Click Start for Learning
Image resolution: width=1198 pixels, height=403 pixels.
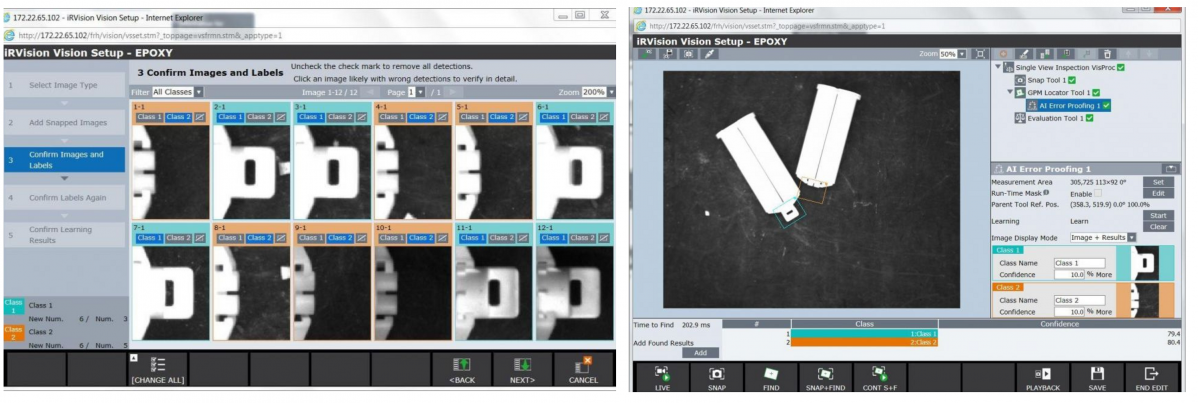(1158, 216)
